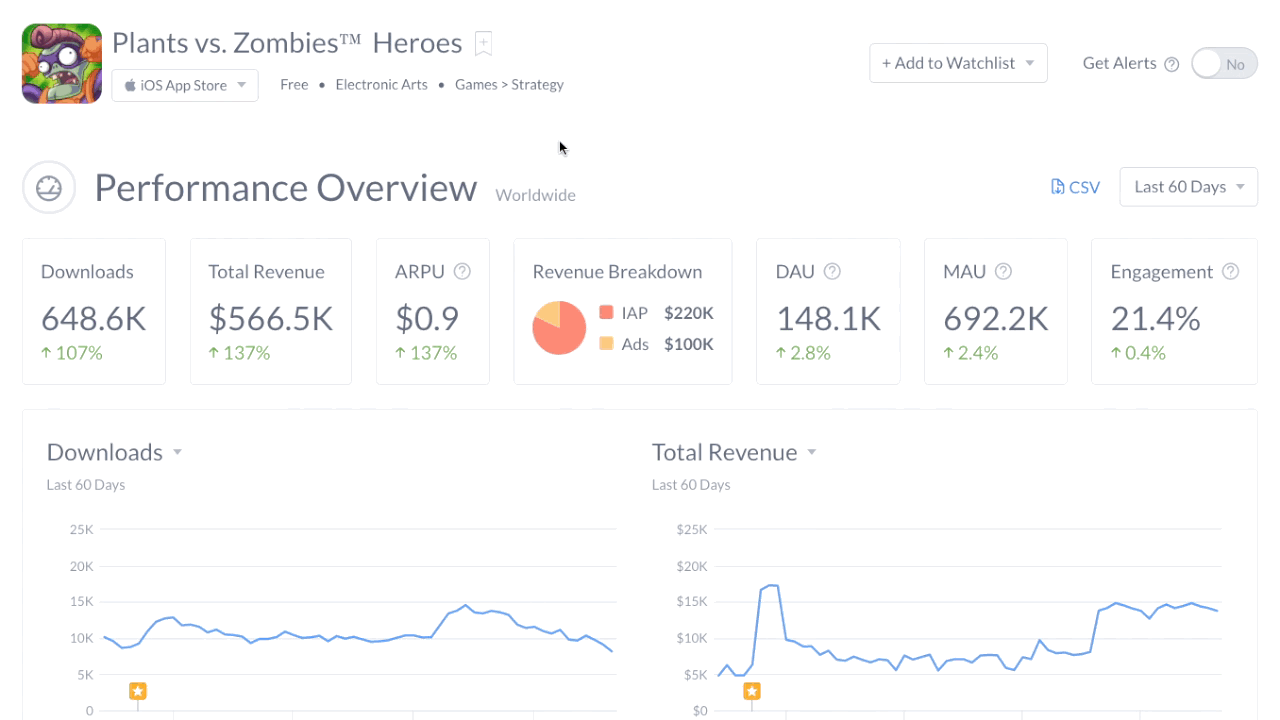Click the star marker on the Downloads chart
Viewport: 1280px width, 720px height.
pos(137,690)
